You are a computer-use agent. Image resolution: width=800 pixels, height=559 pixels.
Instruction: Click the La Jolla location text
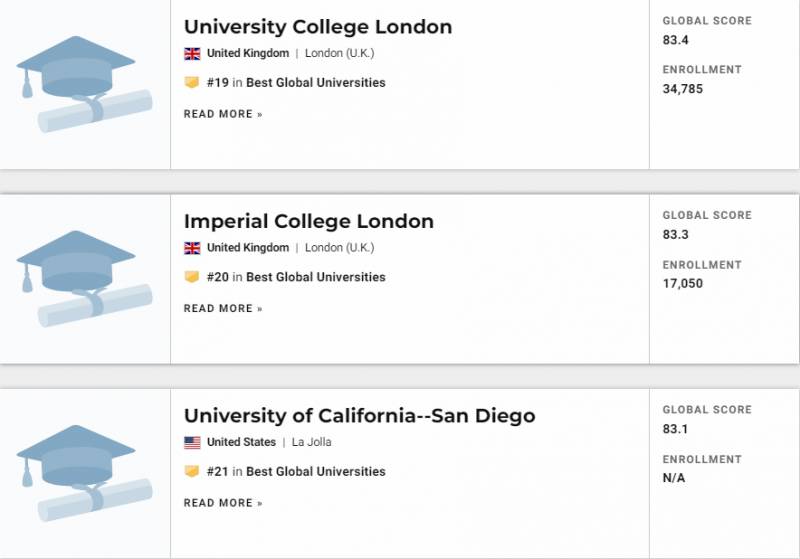[312, 442]
